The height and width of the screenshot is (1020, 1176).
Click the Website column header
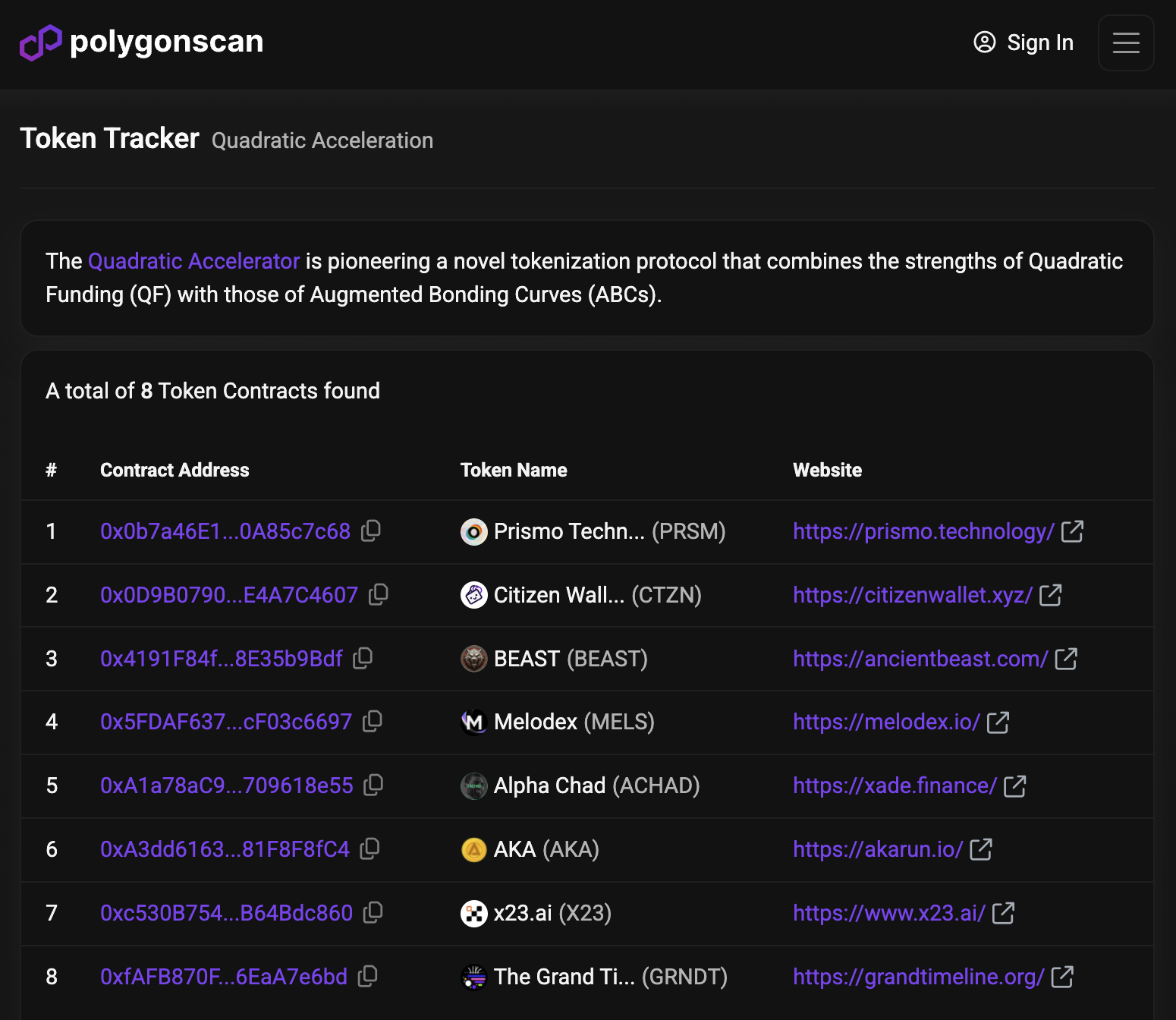pyautogui.click(x=827, y=471)
